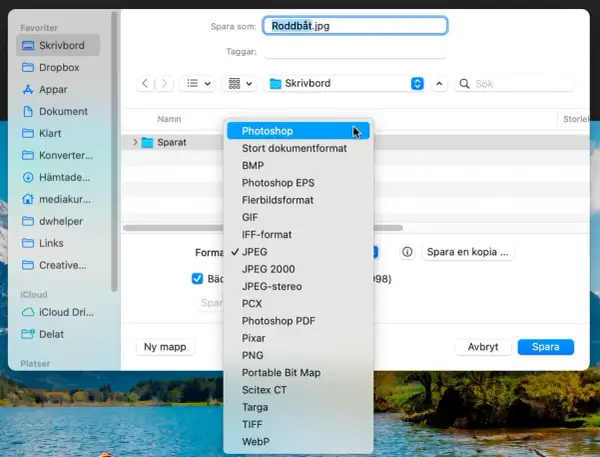600x457 pixels.
Task: Choose Portable Bit Map format
Action: (298, 372)
